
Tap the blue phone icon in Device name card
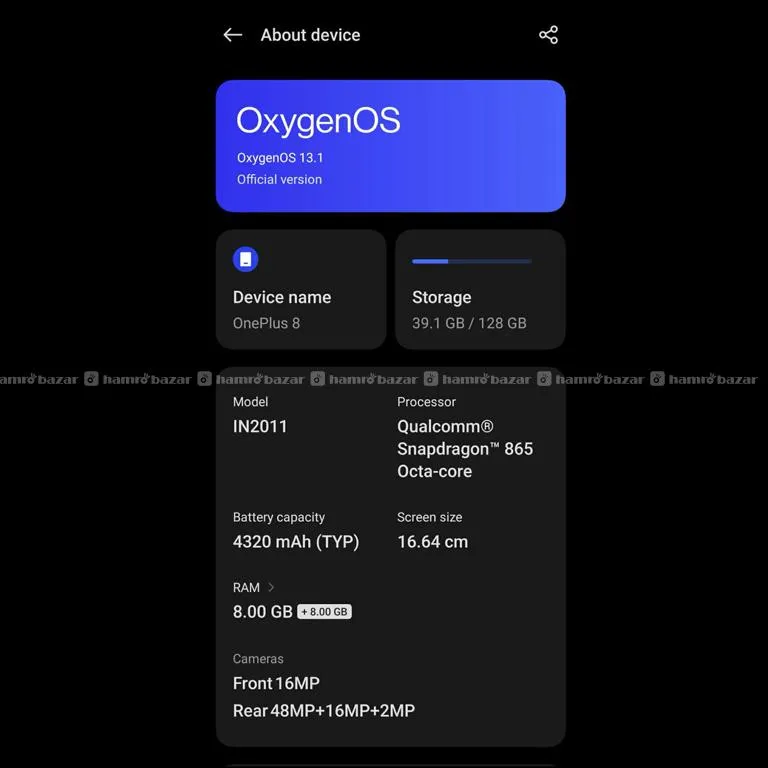point(245,260)
